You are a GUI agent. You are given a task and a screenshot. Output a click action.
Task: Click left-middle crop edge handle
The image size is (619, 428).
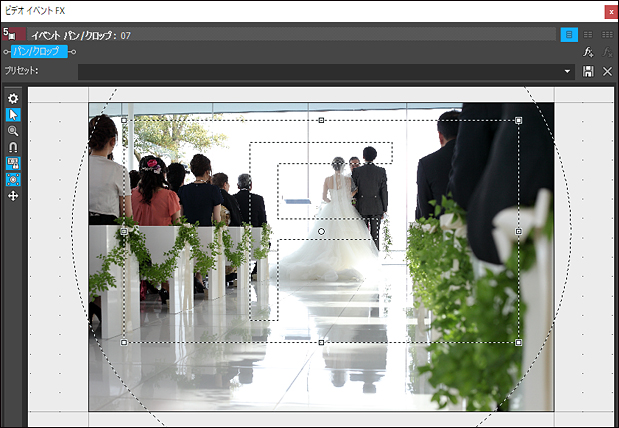[x=124, y=231]
